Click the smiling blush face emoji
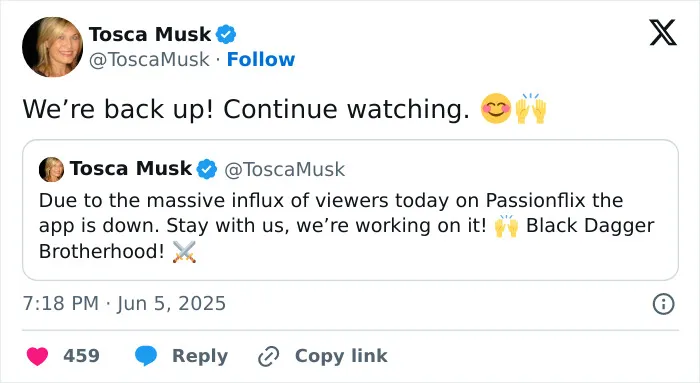The height and width of the screenshot is (383, 700). 496,109
